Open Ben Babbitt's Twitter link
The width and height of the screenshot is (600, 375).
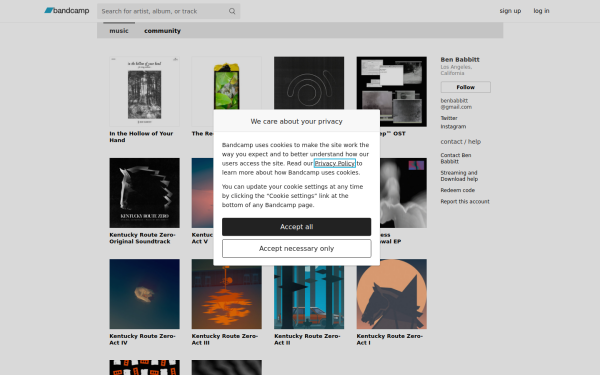tap(448, 118)
